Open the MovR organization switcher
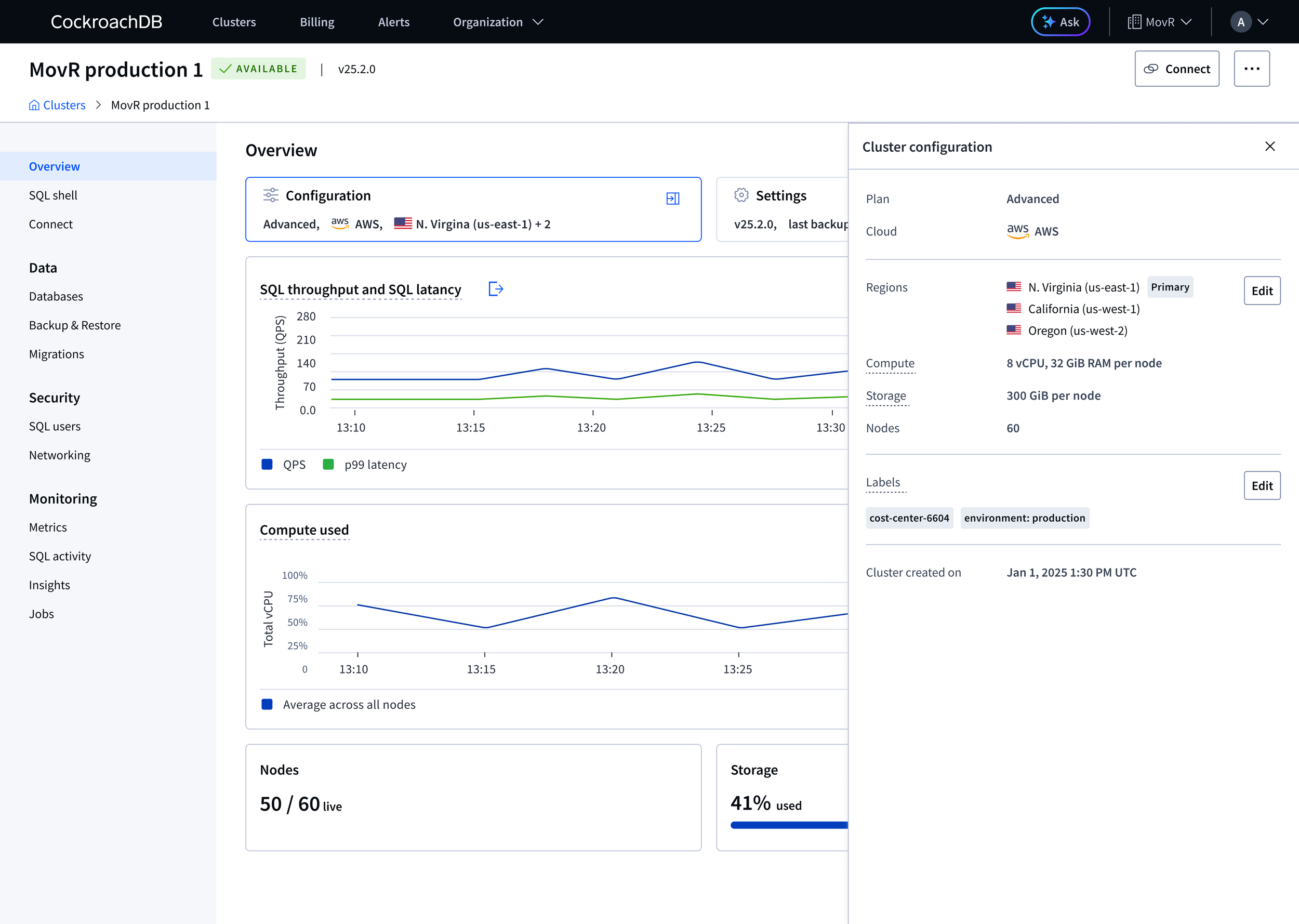1299x924 pixels. point(1159,22)
